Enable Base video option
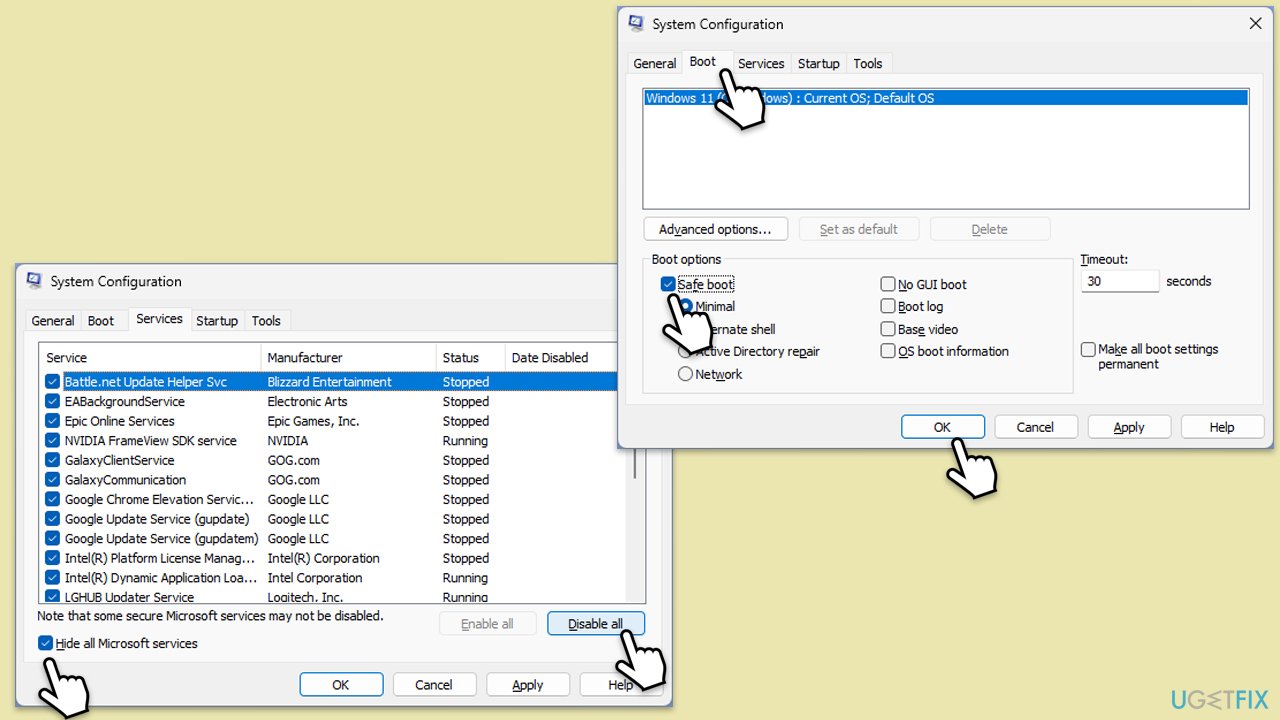 coord(888,329)
